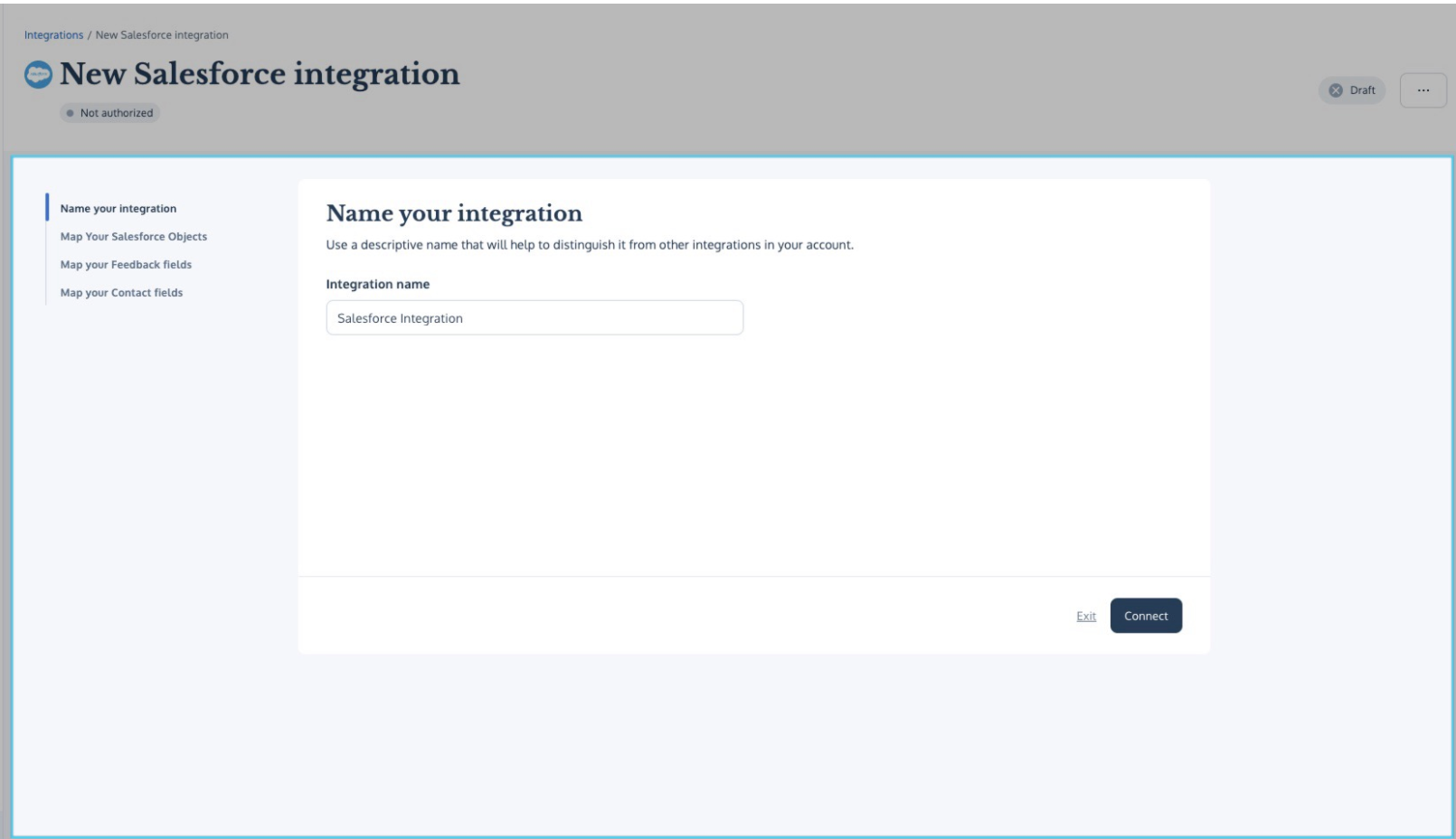Go back to Integrations breadcrumb link
1456x839 pixels.
(53, 35)
